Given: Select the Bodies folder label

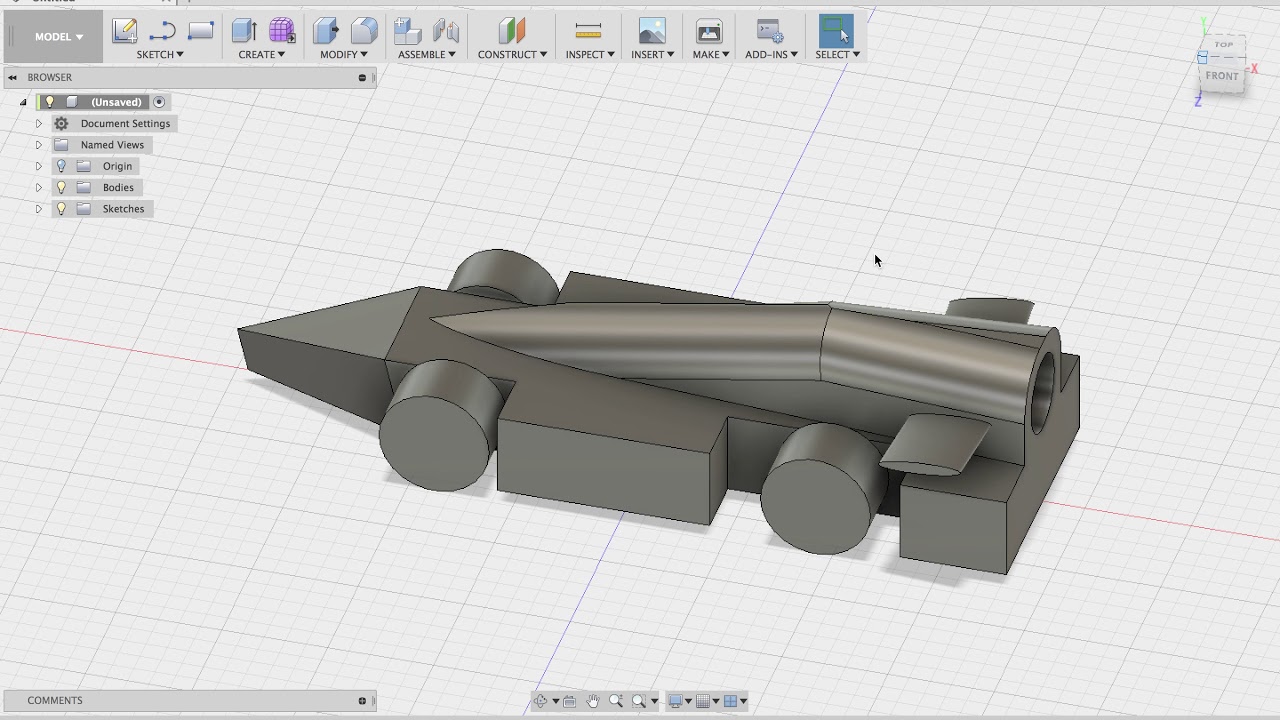Looking at the screenshot, I should pos(118,187).
